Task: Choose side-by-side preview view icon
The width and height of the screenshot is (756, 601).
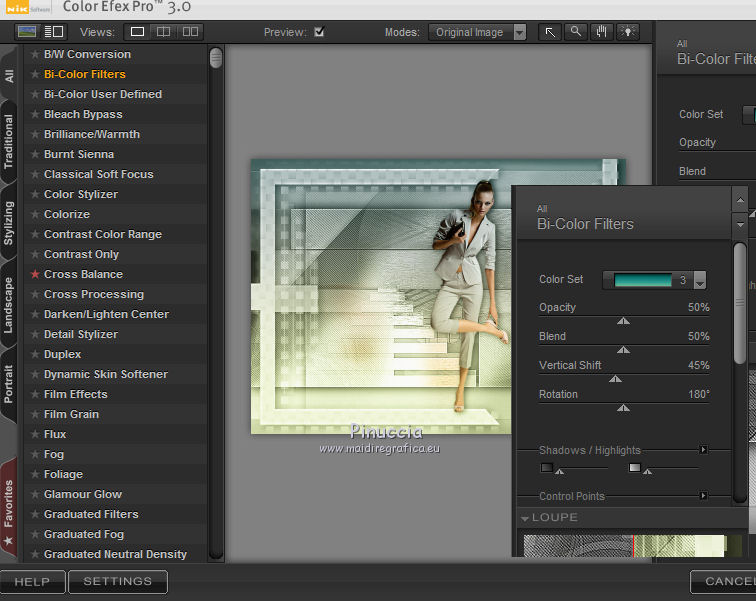Action: 189,32
